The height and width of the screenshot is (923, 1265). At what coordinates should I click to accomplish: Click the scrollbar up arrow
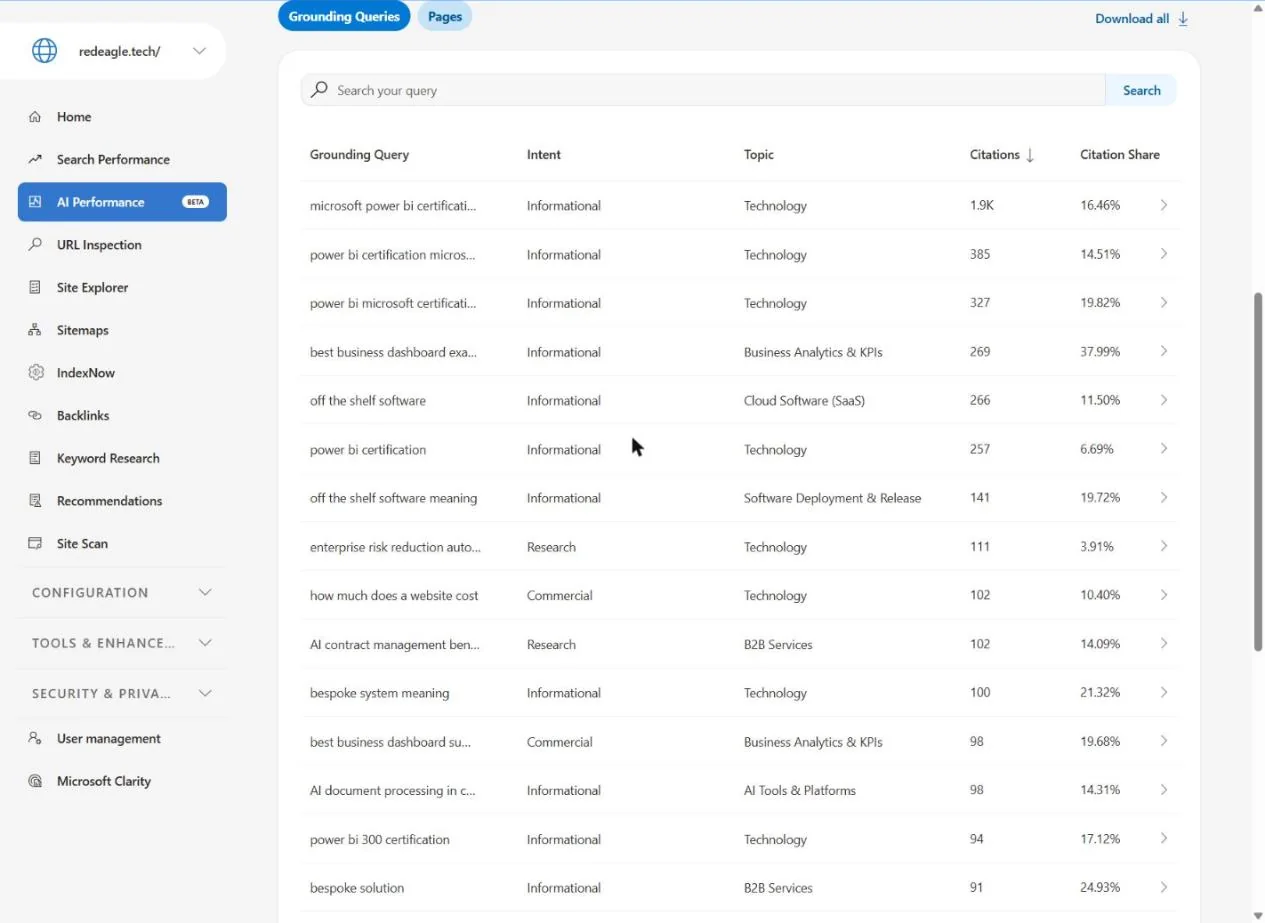pos(1258,8)
